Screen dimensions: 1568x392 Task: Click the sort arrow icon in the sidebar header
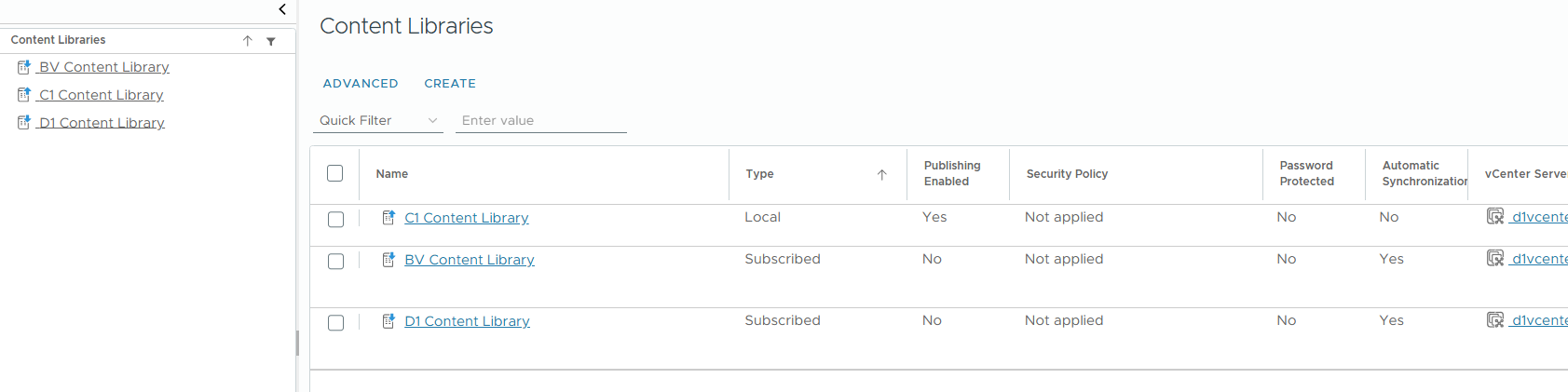click(x=248, y=41)
